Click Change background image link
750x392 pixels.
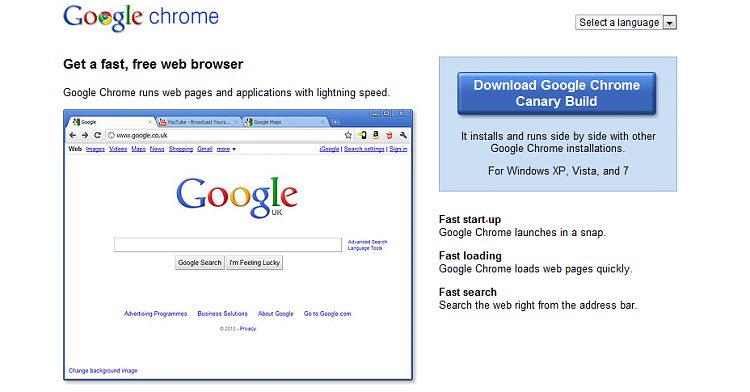103,370
